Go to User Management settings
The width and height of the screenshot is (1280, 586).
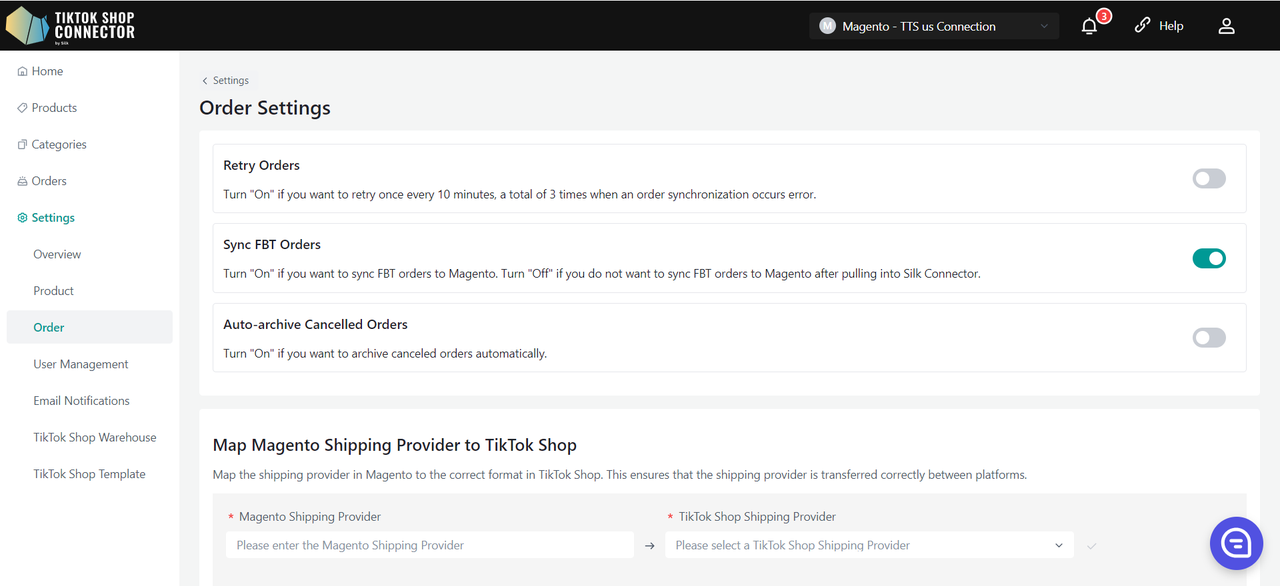pyautogui.click(x=80, y=364)
